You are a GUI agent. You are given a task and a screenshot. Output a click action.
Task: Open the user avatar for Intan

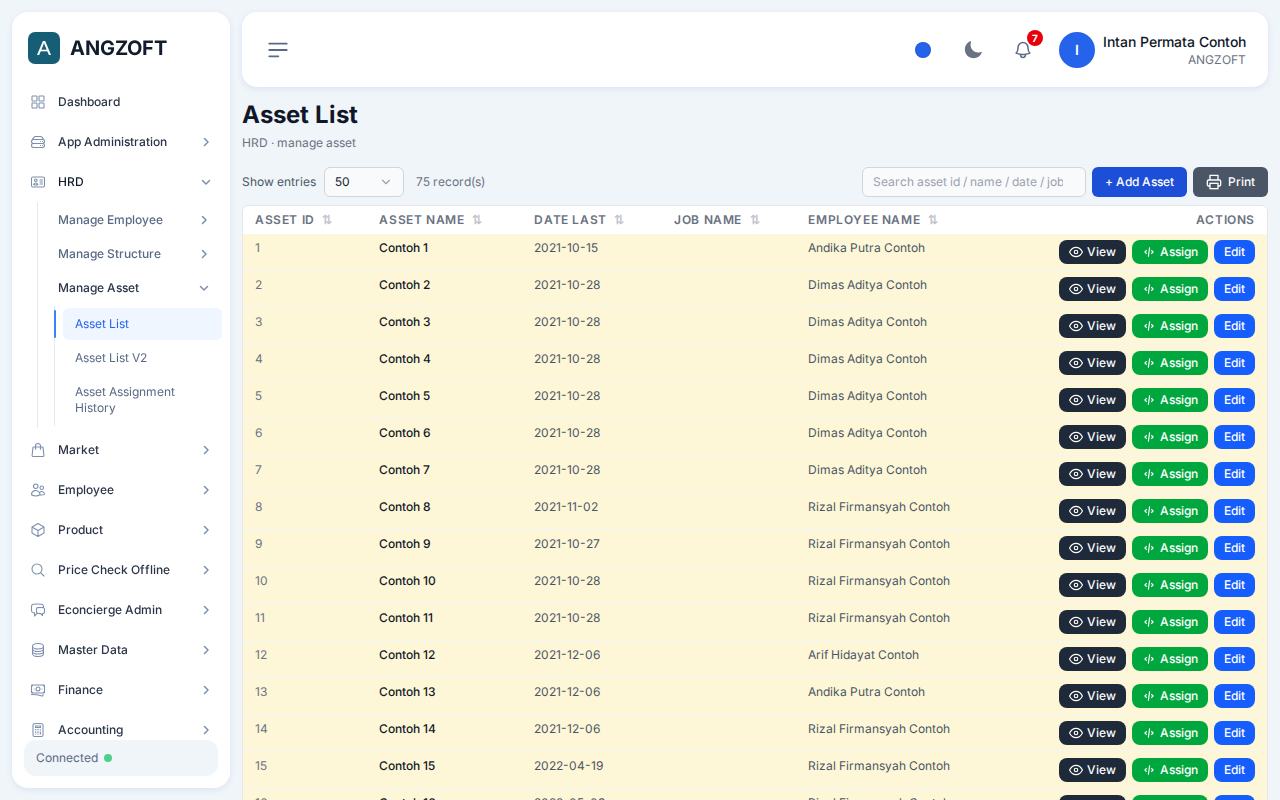[1077, 50]
